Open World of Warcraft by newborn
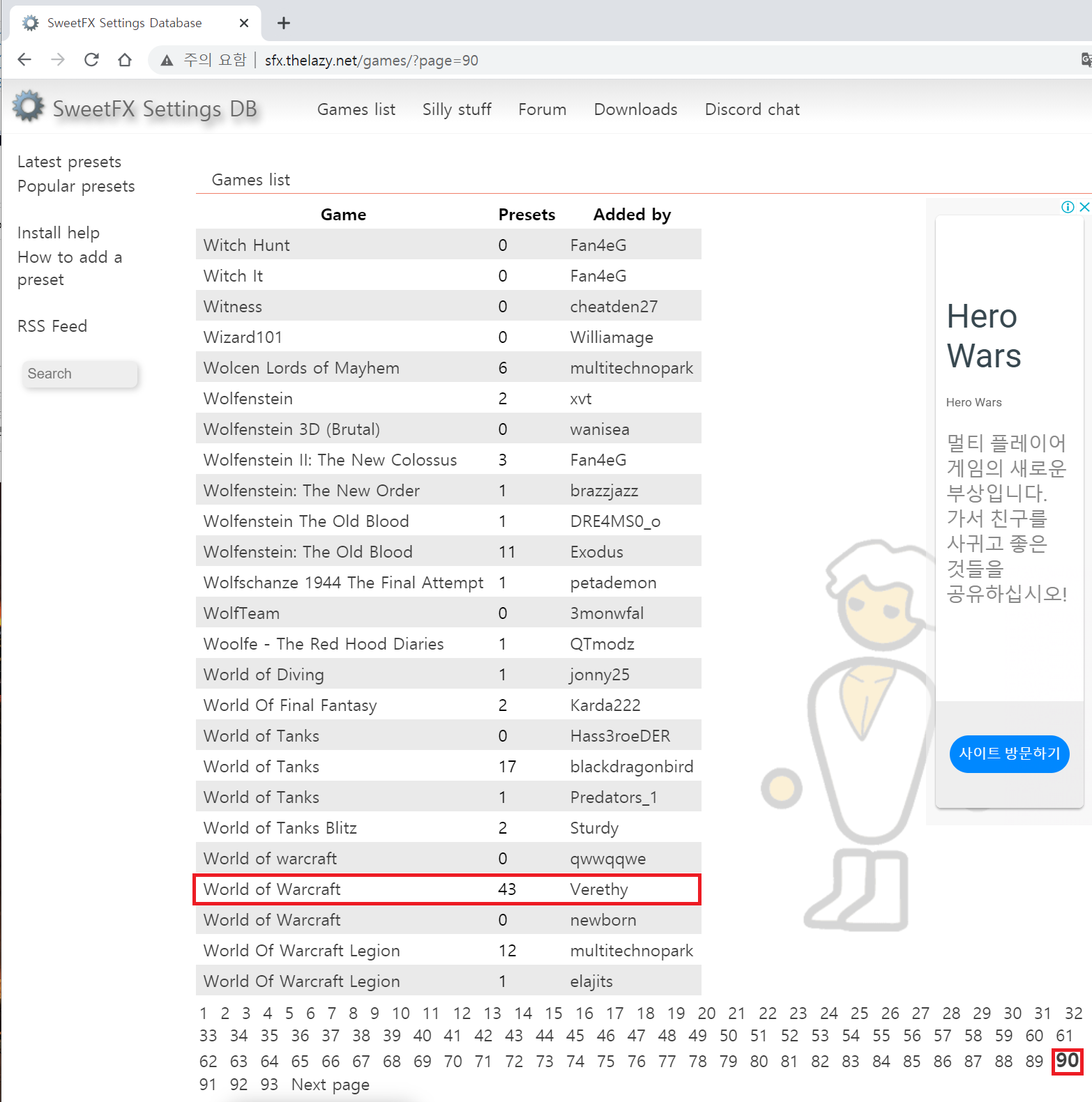Image resolution: width=1092 pixels, height=1102 pixels. click(x=272, y=920)
